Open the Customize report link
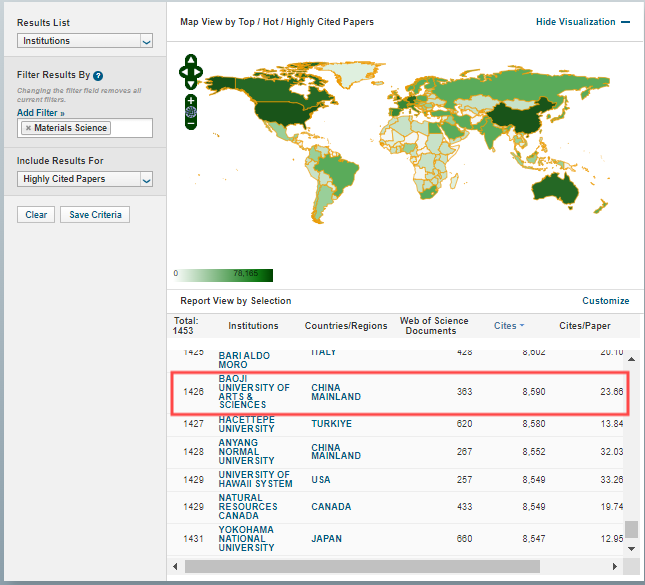Viewport: 645px width, 585px height. [x=605, y=301]
